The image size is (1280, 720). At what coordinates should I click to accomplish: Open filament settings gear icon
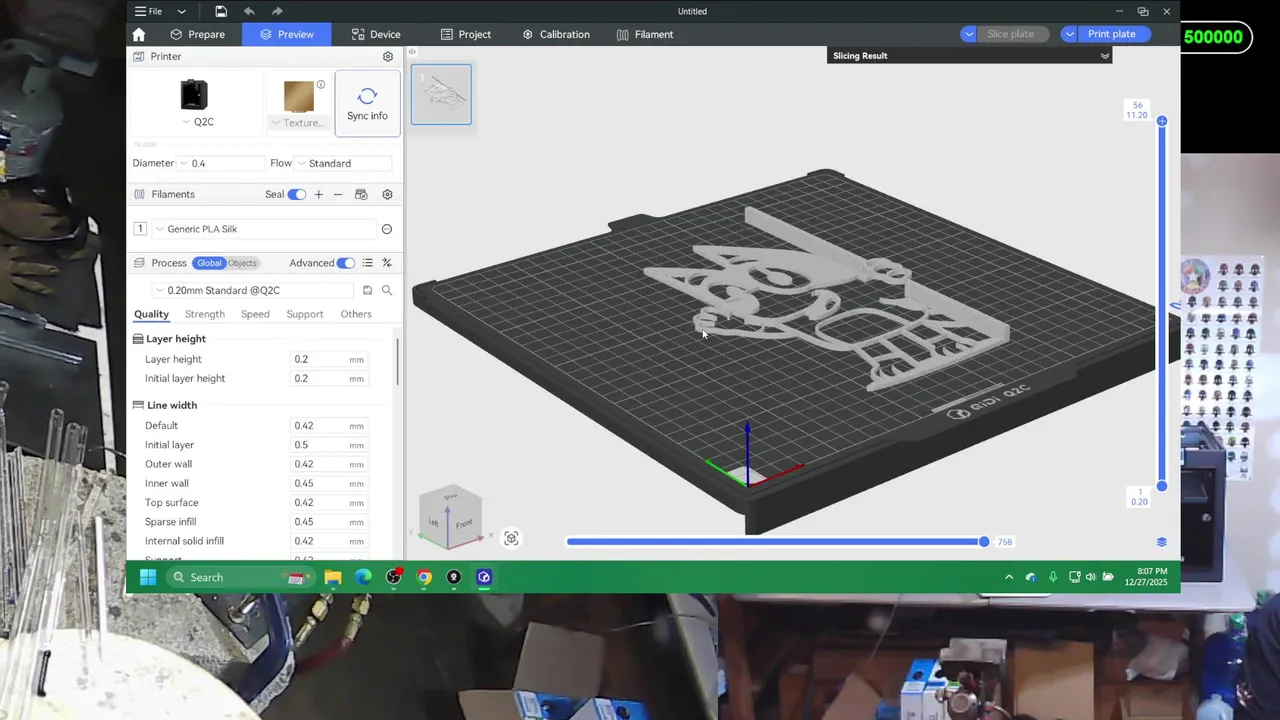tap(388, 194)
